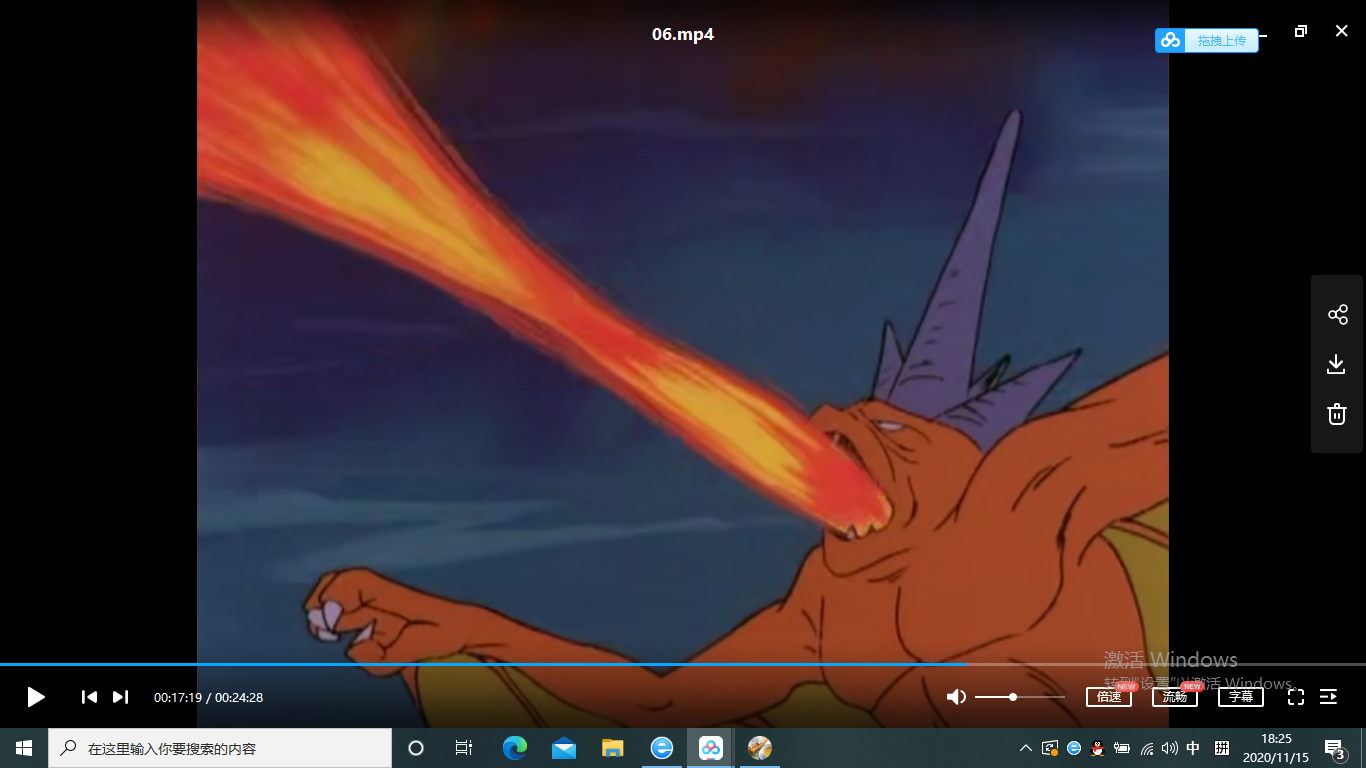Open the 字幕 subtitle options
The height and width of the screenshot is (768, 1366).
coord(1241,697)
